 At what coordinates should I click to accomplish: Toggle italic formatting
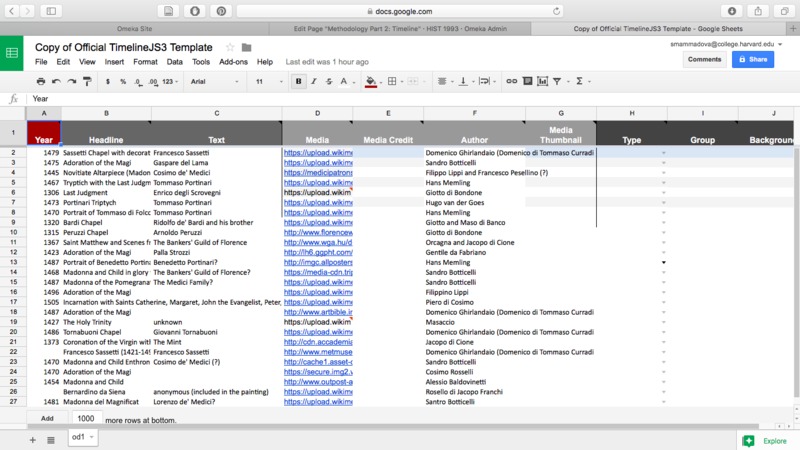click(314, 81)
